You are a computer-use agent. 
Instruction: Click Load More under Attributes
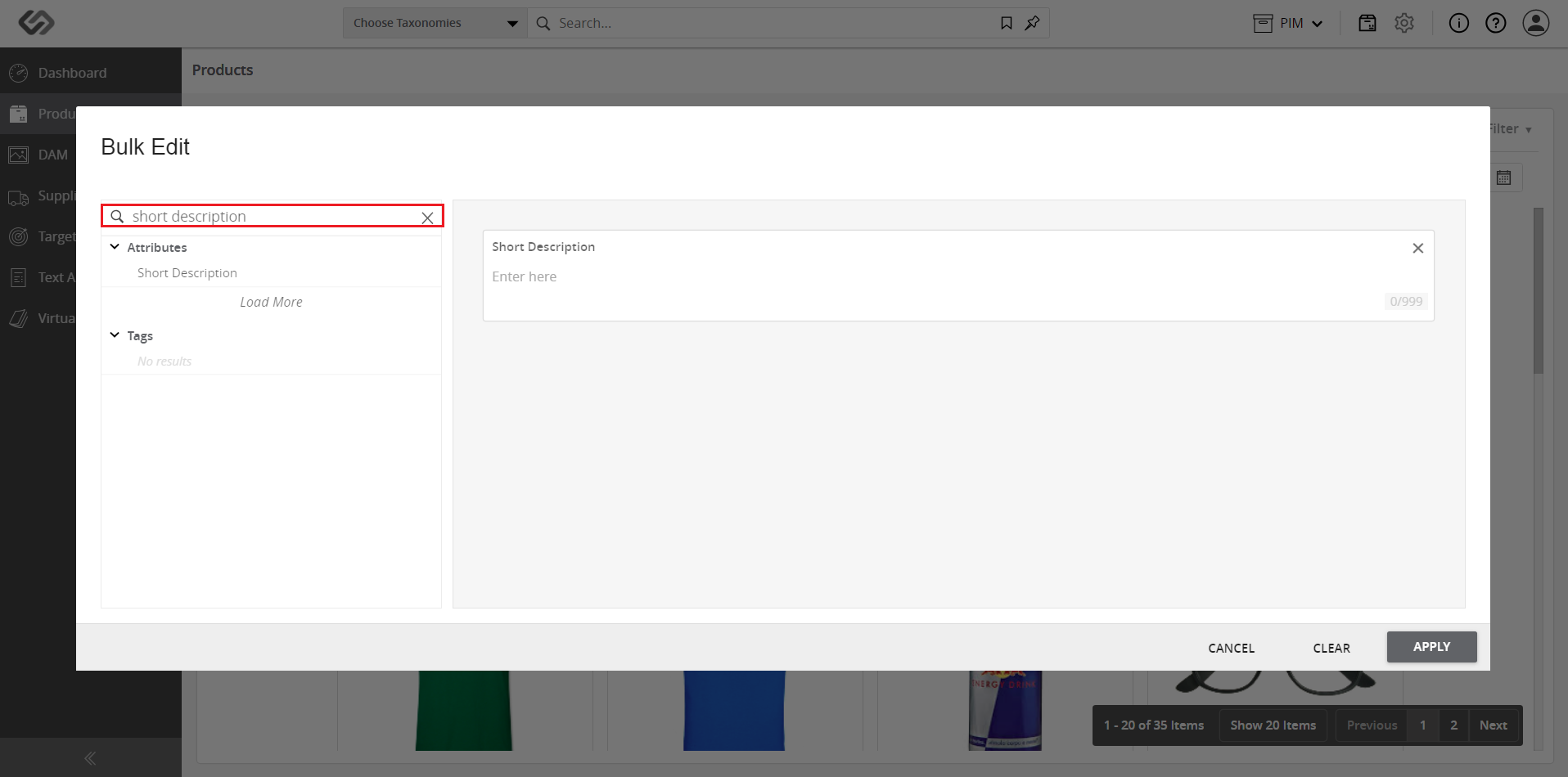(x=271, y=302)
